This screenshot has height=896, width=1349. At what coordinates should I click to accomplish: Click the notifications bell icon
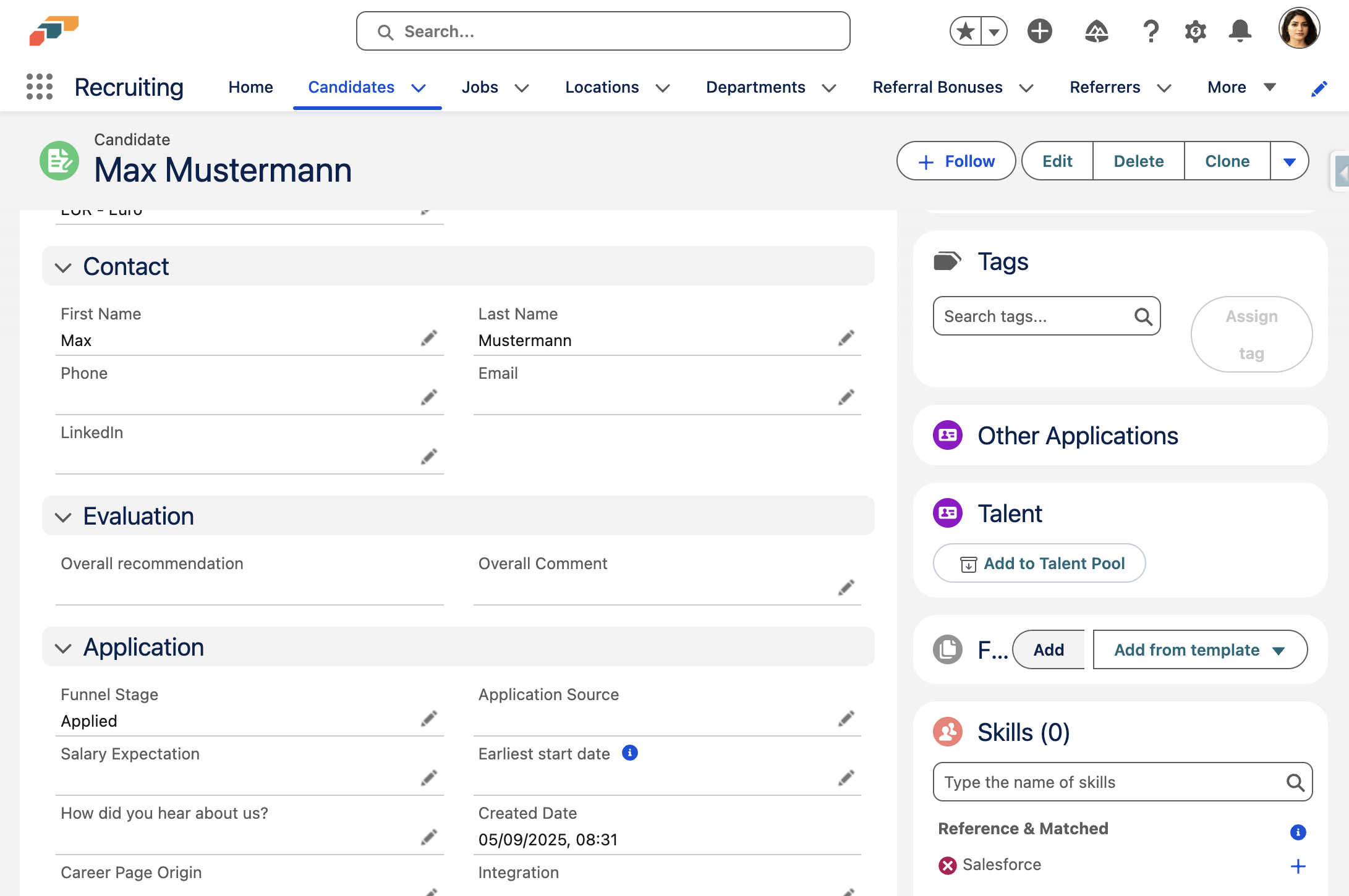click(x=1240, y=31)
